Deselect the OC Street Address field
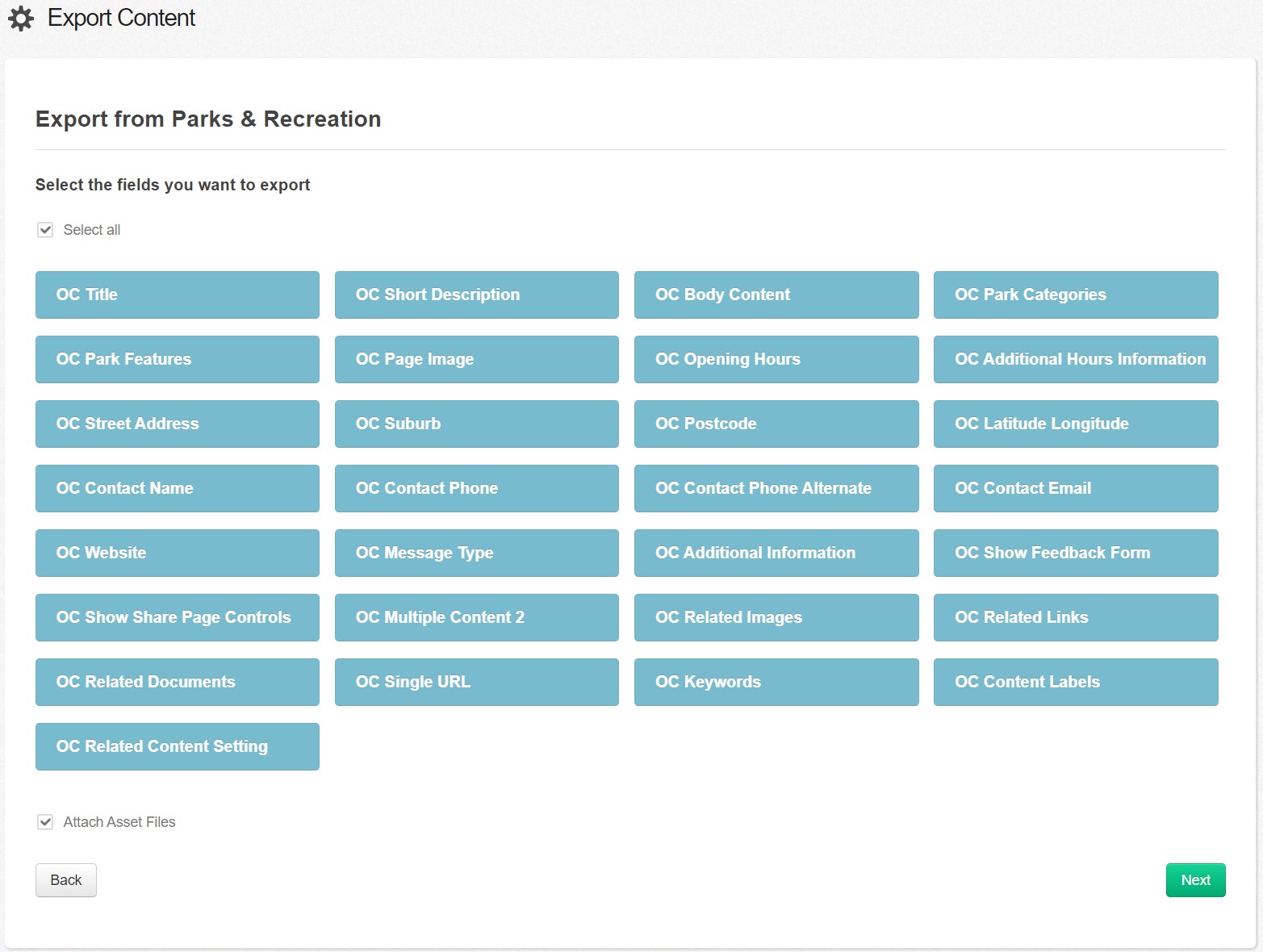The image size is (1263, 952). click(177, 424)
